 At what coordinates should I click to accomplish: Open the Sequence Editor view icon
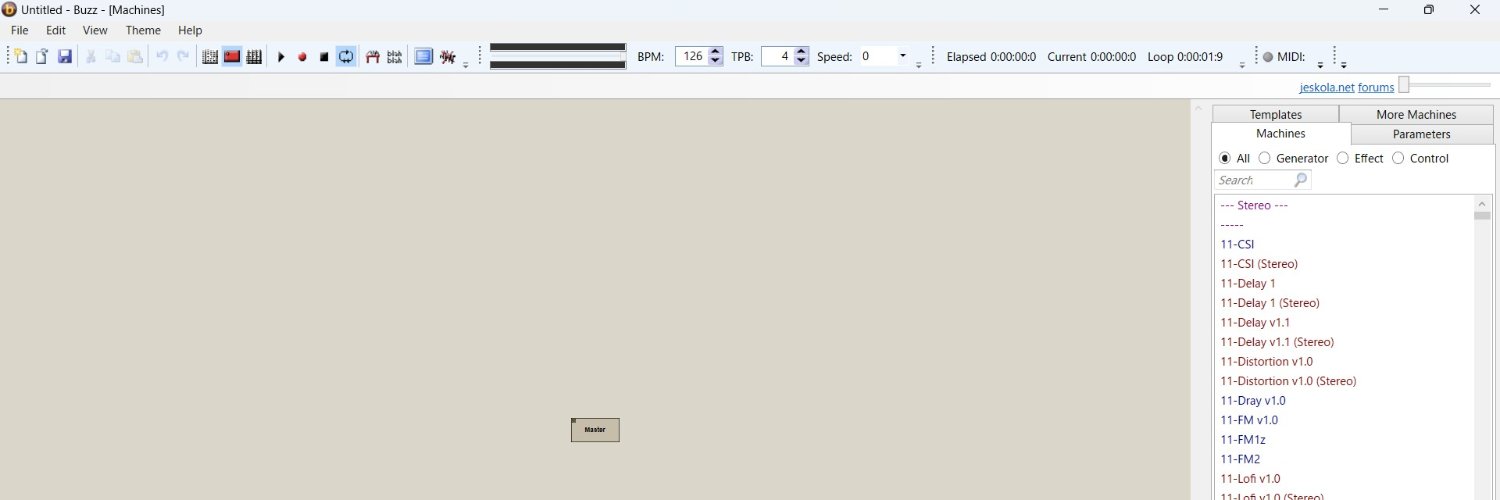pyautogui.click(x=254, y=57)
